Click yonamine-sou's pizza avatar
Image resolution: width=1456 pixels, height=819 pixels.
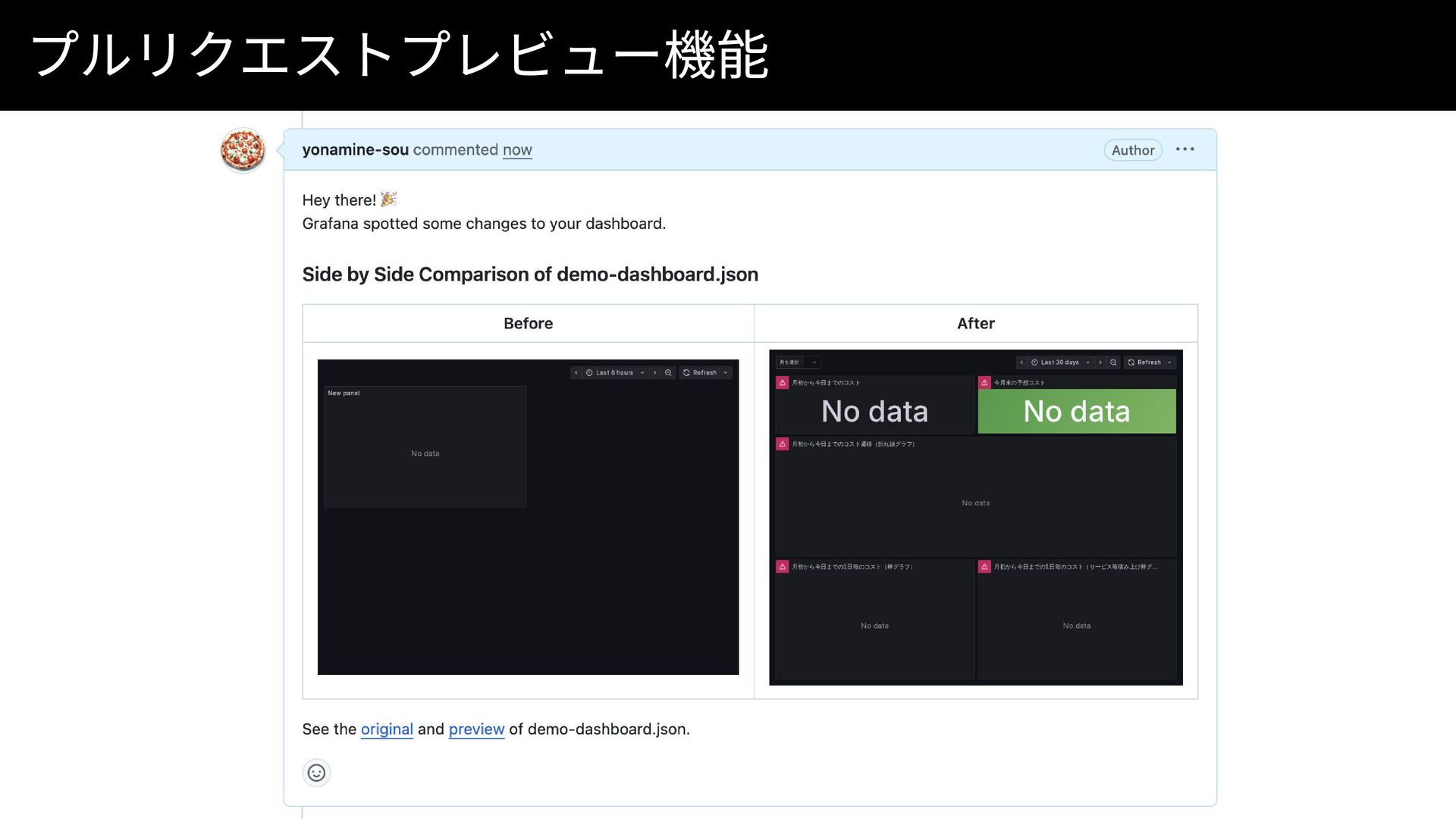pos(243,150)
